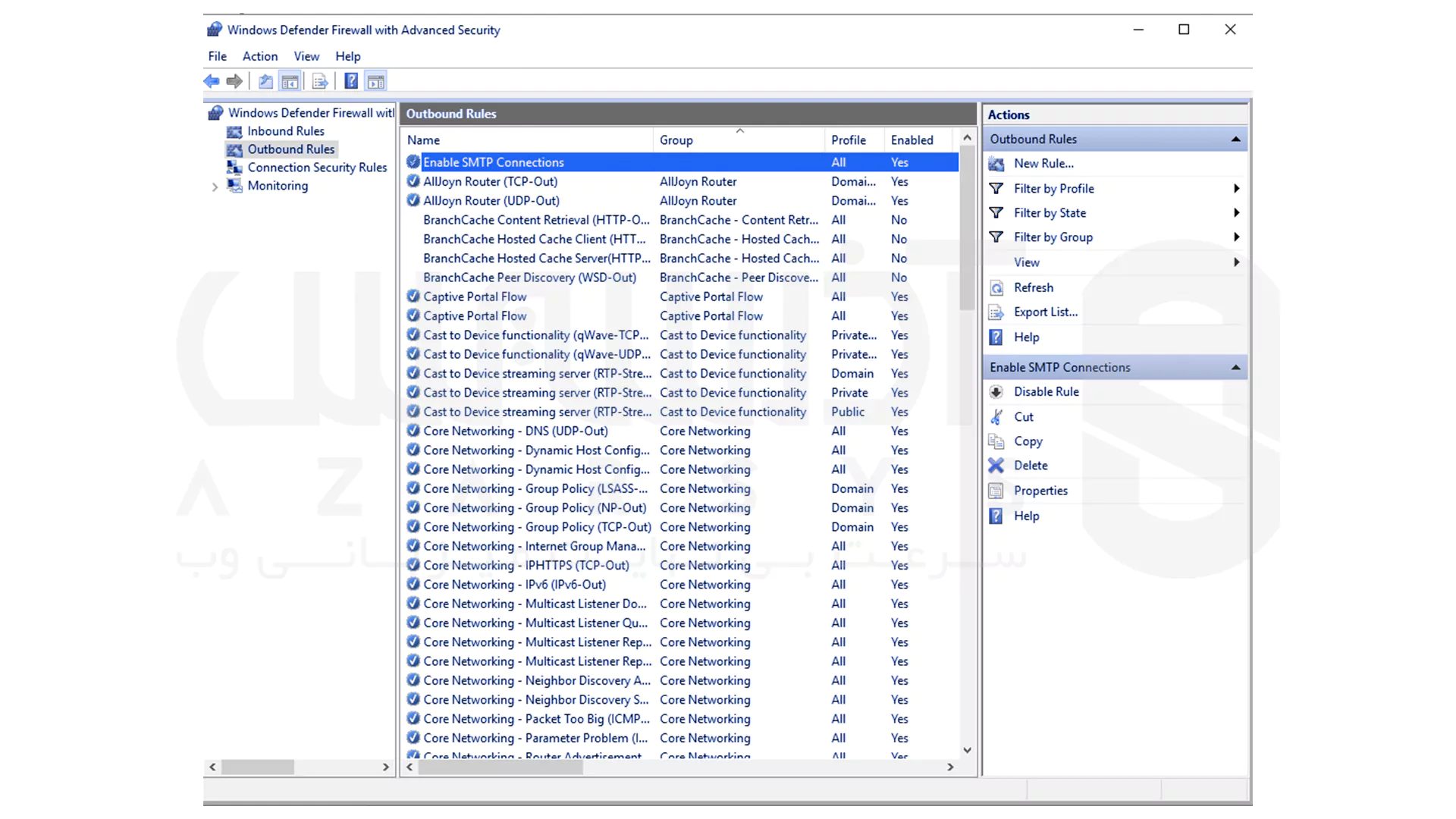Click the enabled checkmark icon of Enable SMTP Connections
Screen dimensions: 1456x819
(413, 162)
